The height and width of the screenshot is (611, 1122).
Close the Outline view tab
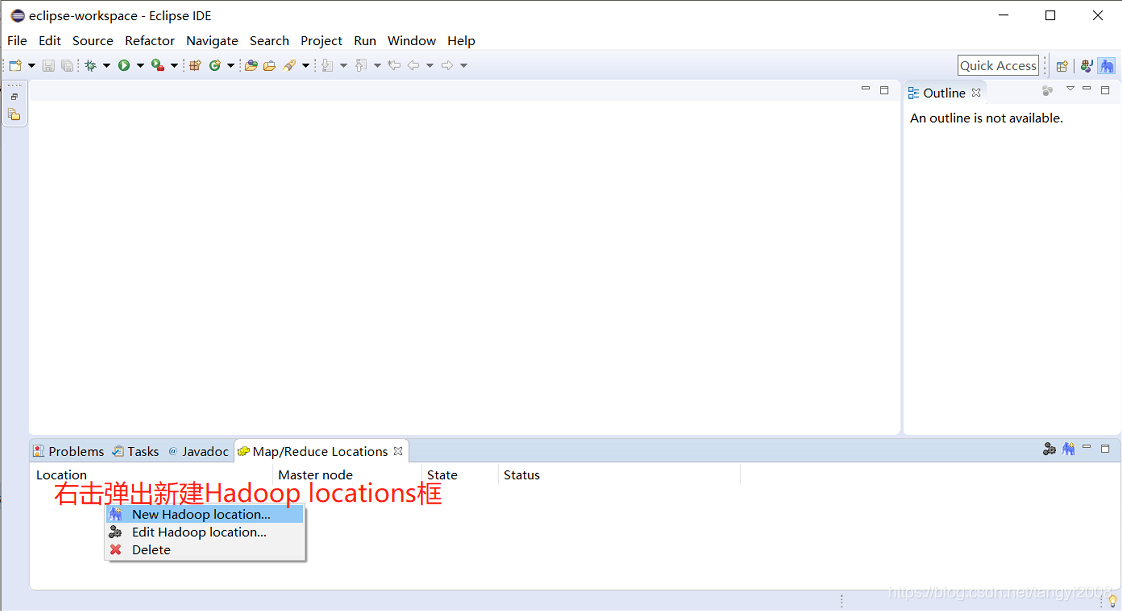pos(976,93)
